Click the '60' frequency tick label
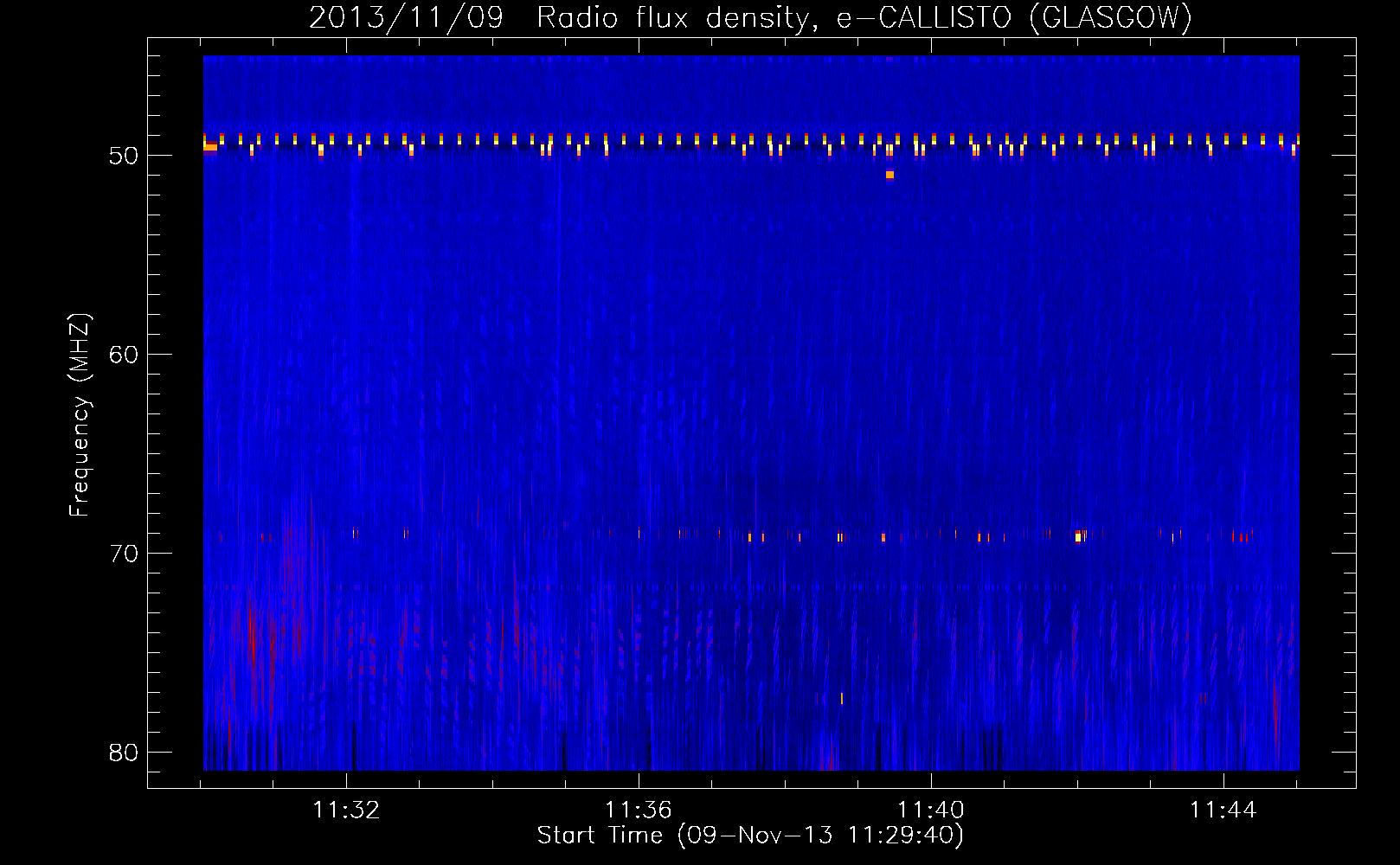The image size is (1400, 865). pyautogui.click(x=124, y=355)
